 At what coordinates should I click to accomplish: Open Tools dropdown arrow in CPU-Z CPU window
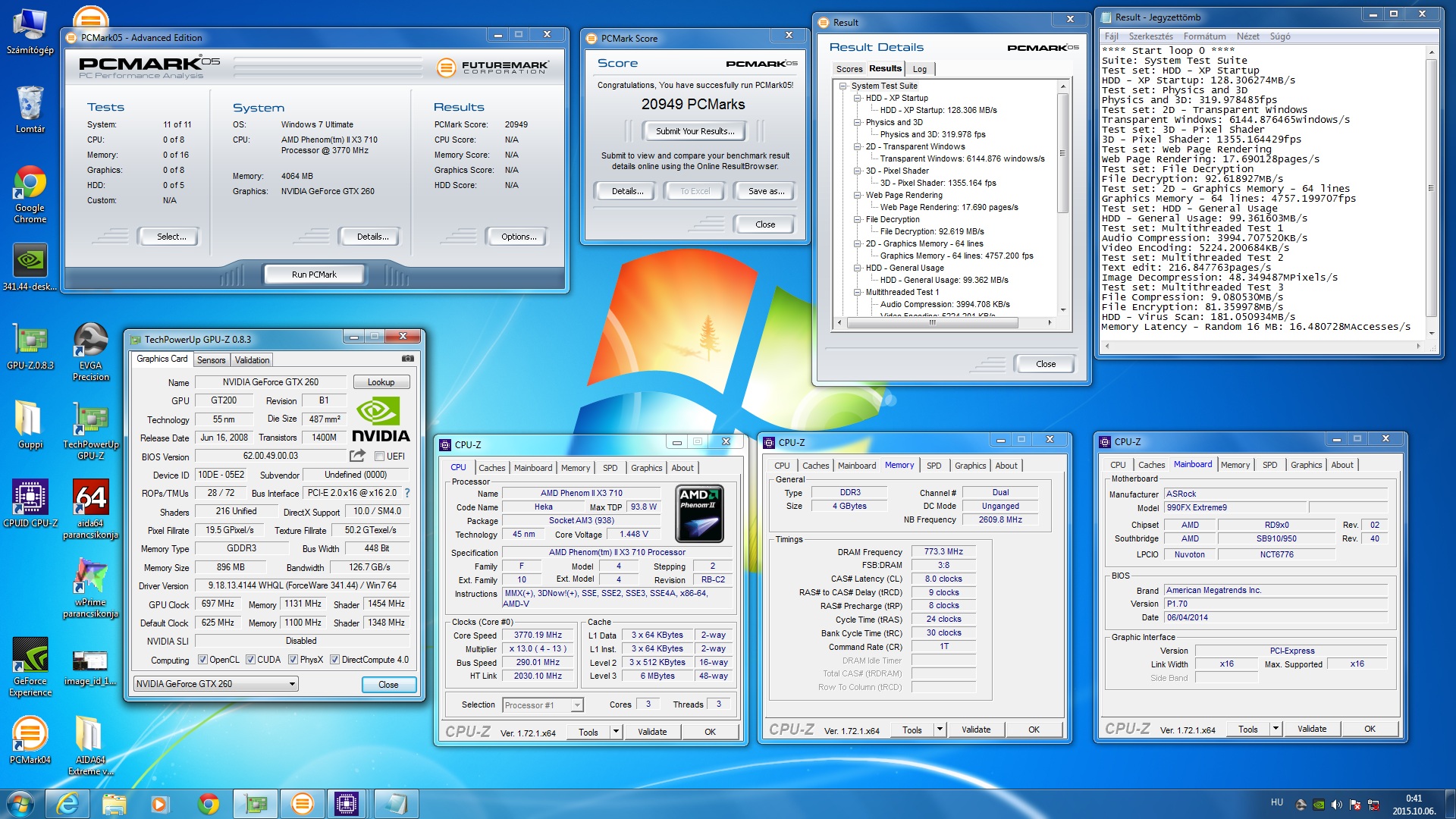(x=616, y=732)
